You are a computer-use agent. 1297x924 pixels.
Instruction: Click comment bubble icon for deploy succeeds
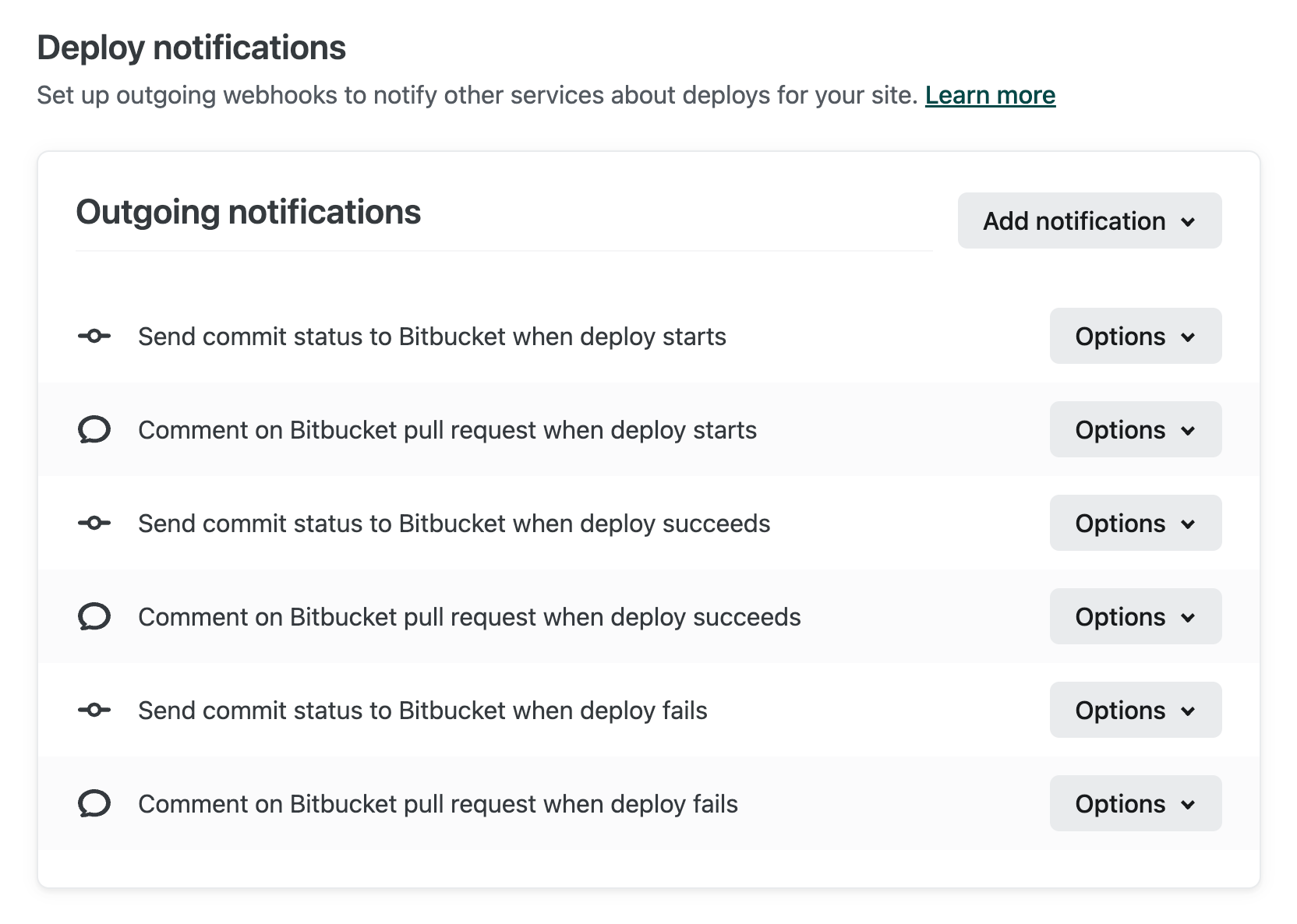tap(94, 617)
